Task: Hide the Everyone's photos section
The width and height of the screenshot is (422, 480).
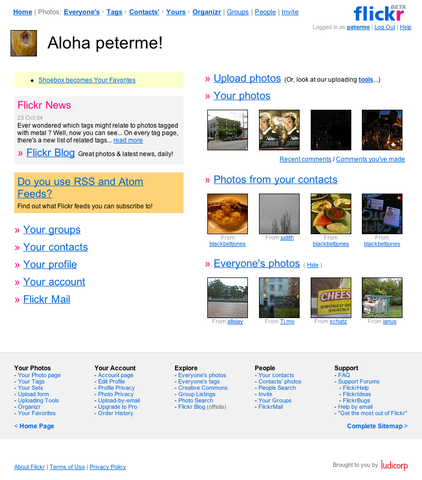Action: [x=313, y=265]
